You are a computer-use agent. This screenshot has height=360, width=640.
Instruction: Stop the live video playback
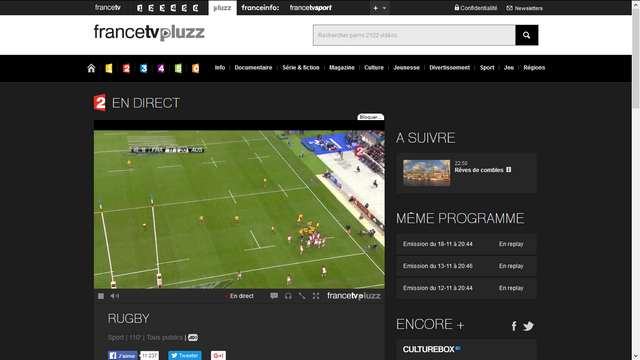[x=101, y=296]
